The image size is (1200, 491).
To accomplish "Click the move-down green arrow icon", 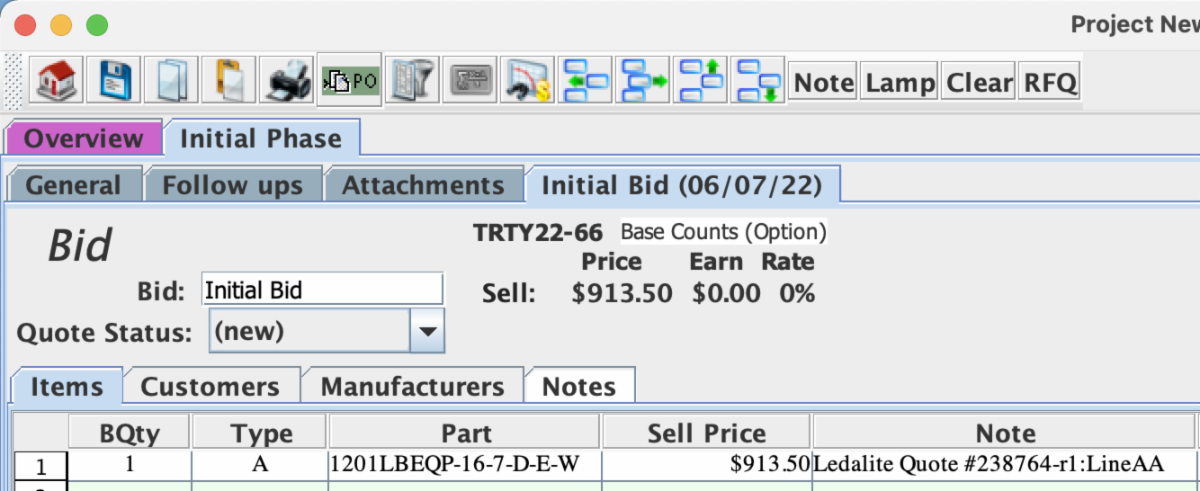I will click(758, 80).
